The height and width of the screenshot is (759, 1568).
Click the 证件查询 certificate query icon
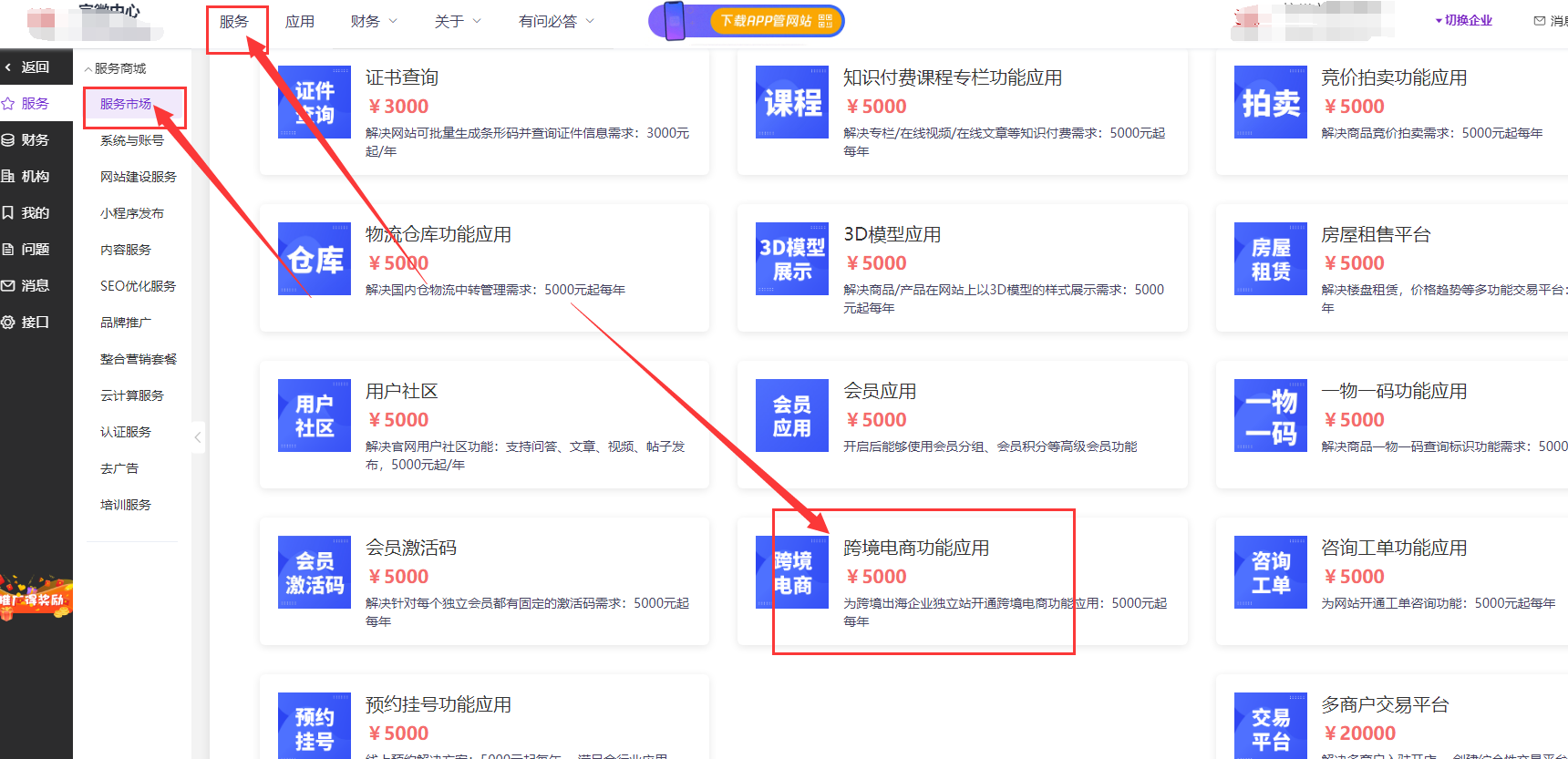pyautogui.click(x=314, y=102)
